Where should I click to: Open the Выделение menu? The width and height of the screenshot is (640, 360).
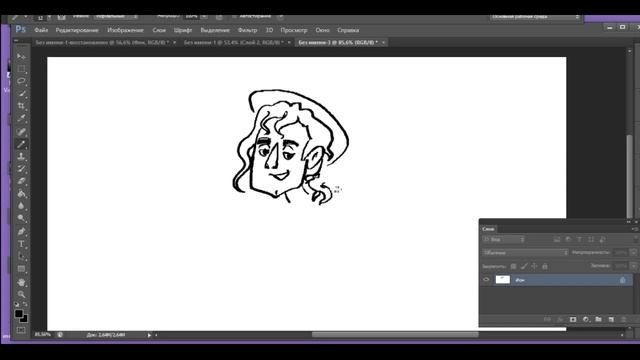[x=215, y=30]
